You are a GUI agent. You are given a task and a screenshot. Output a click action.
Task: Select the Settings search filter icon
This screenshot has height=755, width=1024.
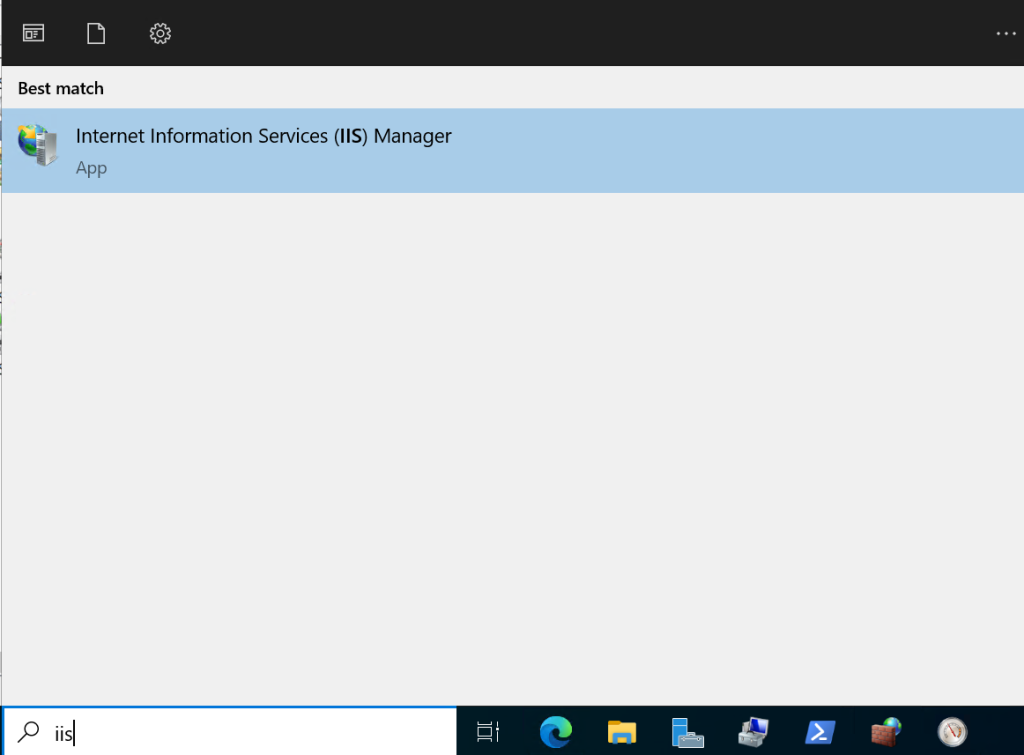160,32
